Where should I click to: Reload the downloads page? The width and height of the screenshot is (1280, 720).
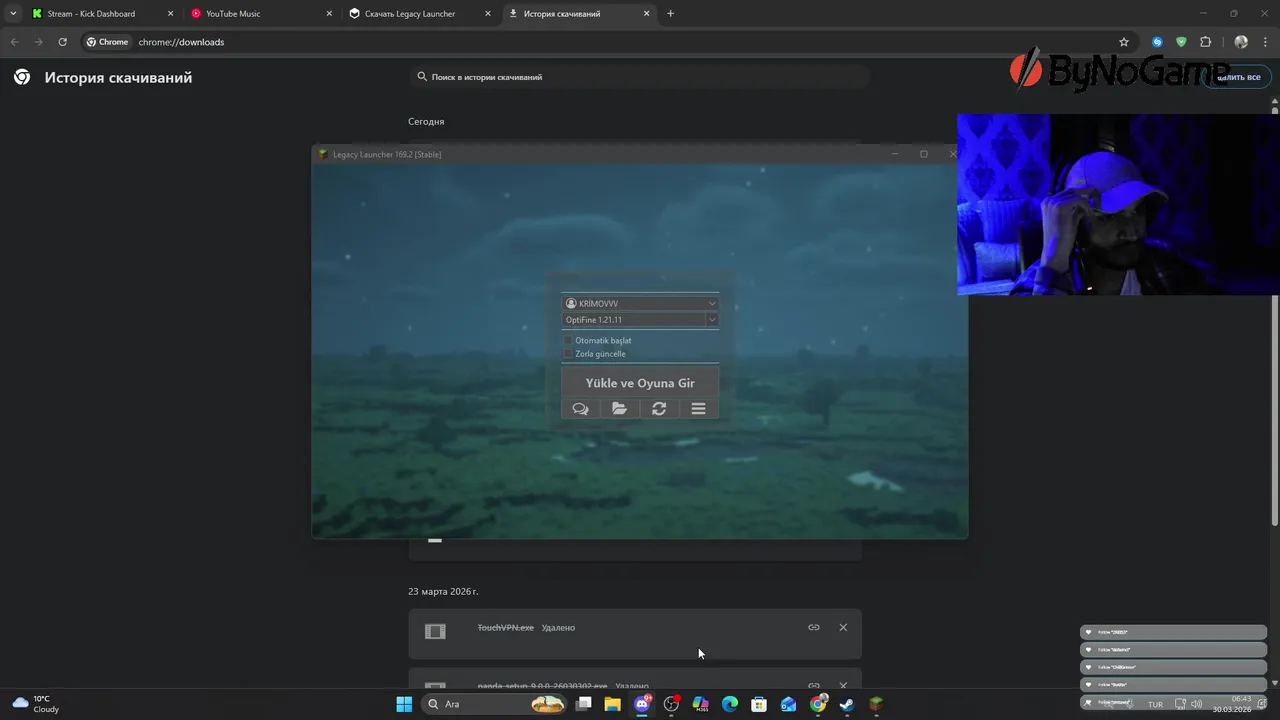coord(62,42)
